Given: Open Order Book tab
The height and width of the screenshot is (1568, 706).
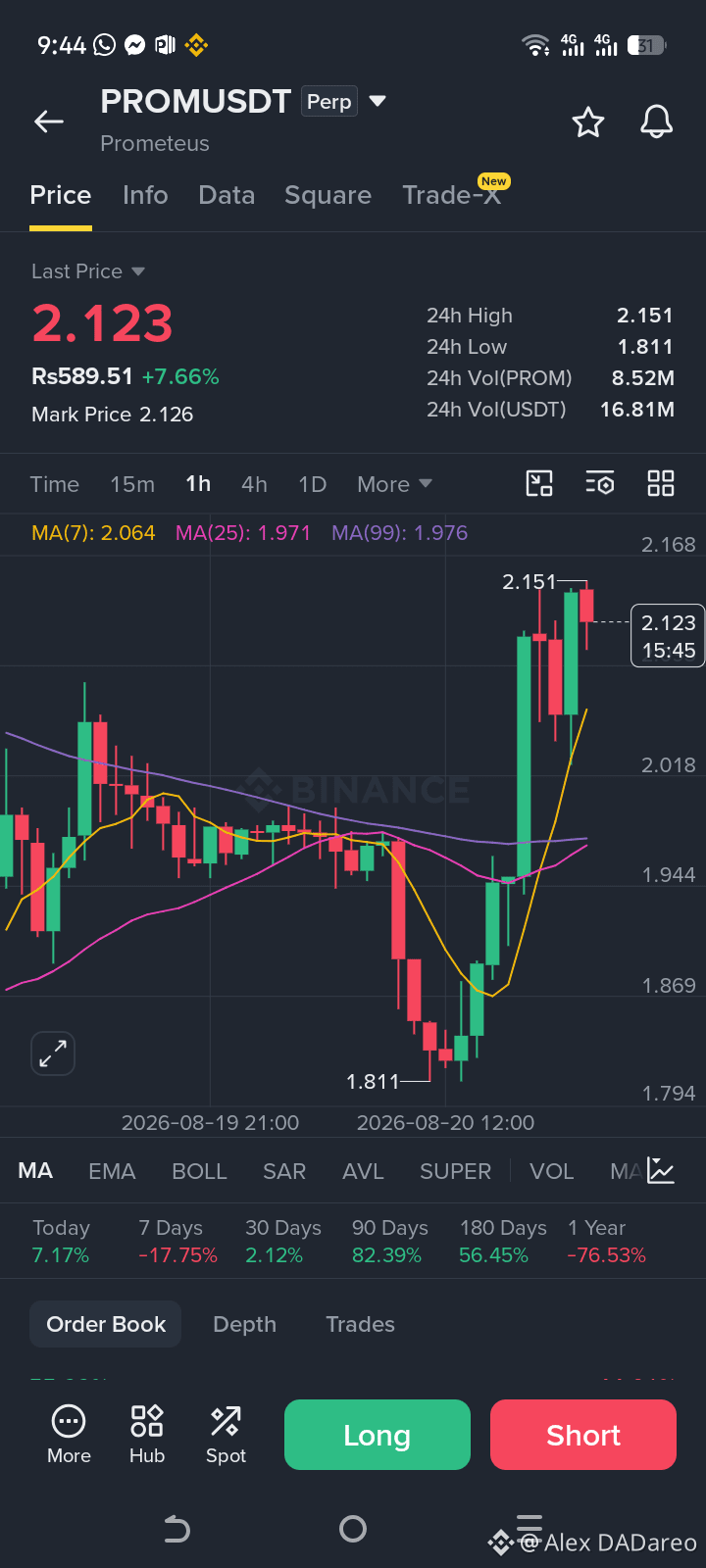Looking at the screenshot, I should pyautogui.click(x=106, y=1324).
